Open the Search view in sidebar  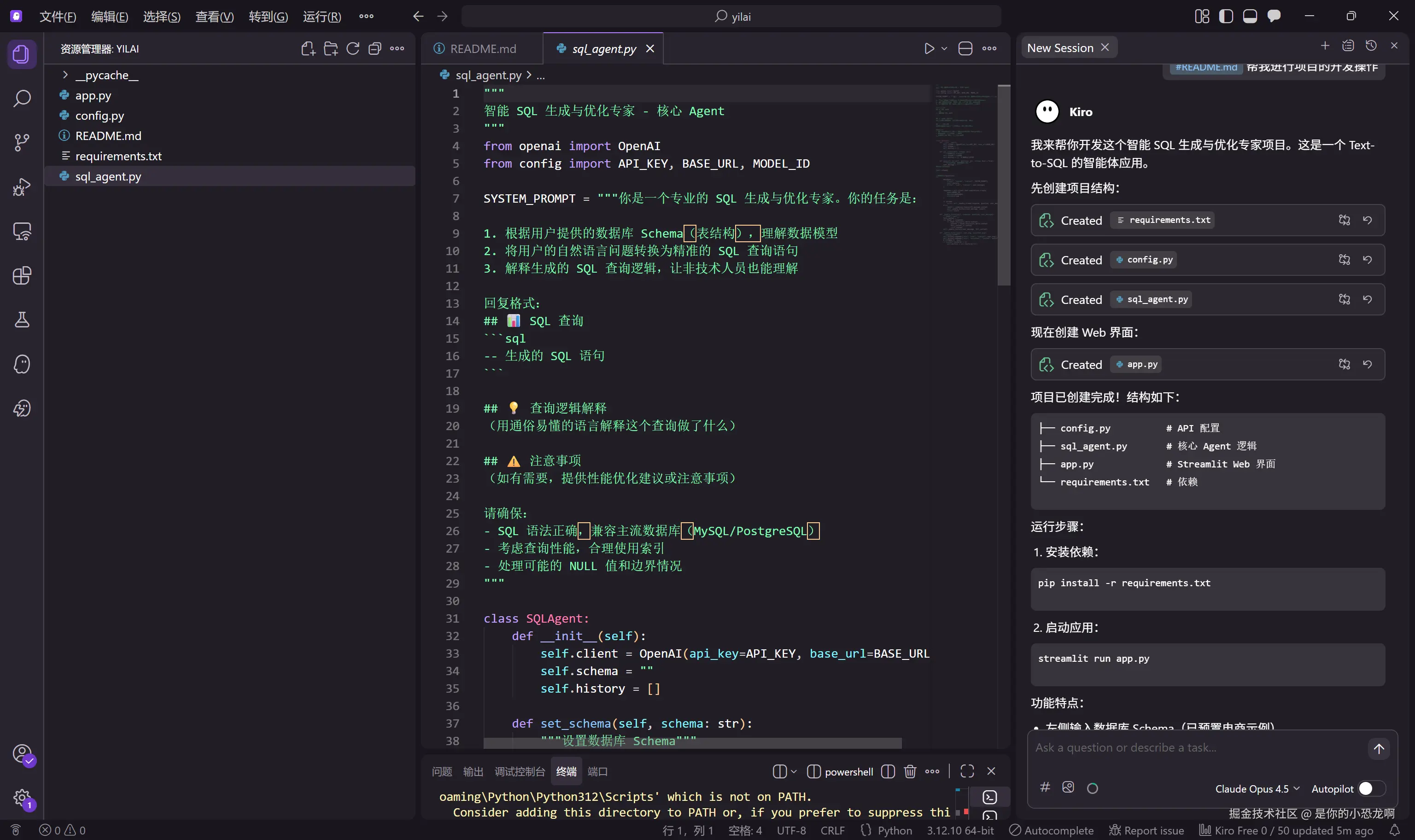coord(22,98)
